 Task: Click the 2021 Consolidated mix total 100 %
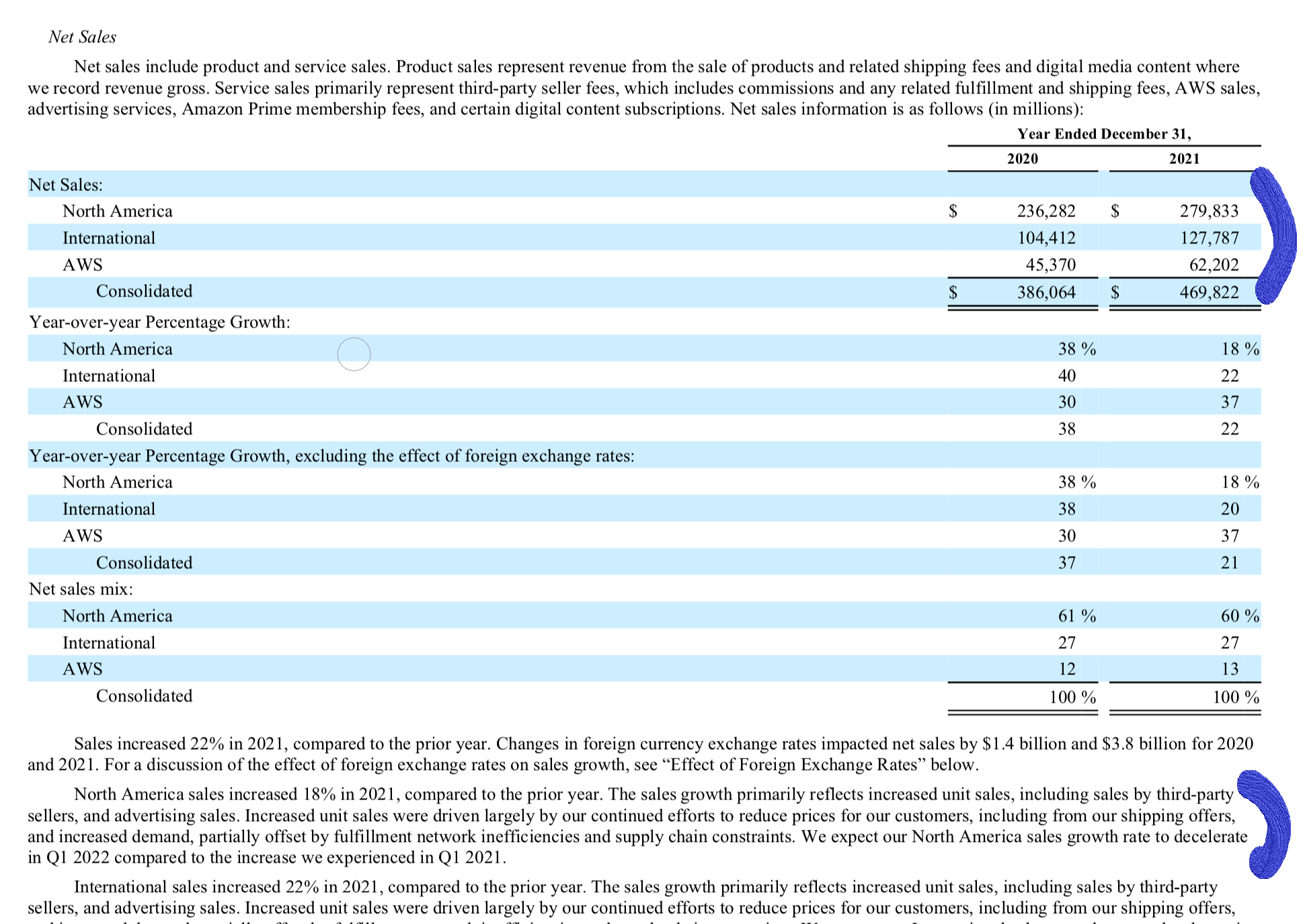coord(1236,697)
